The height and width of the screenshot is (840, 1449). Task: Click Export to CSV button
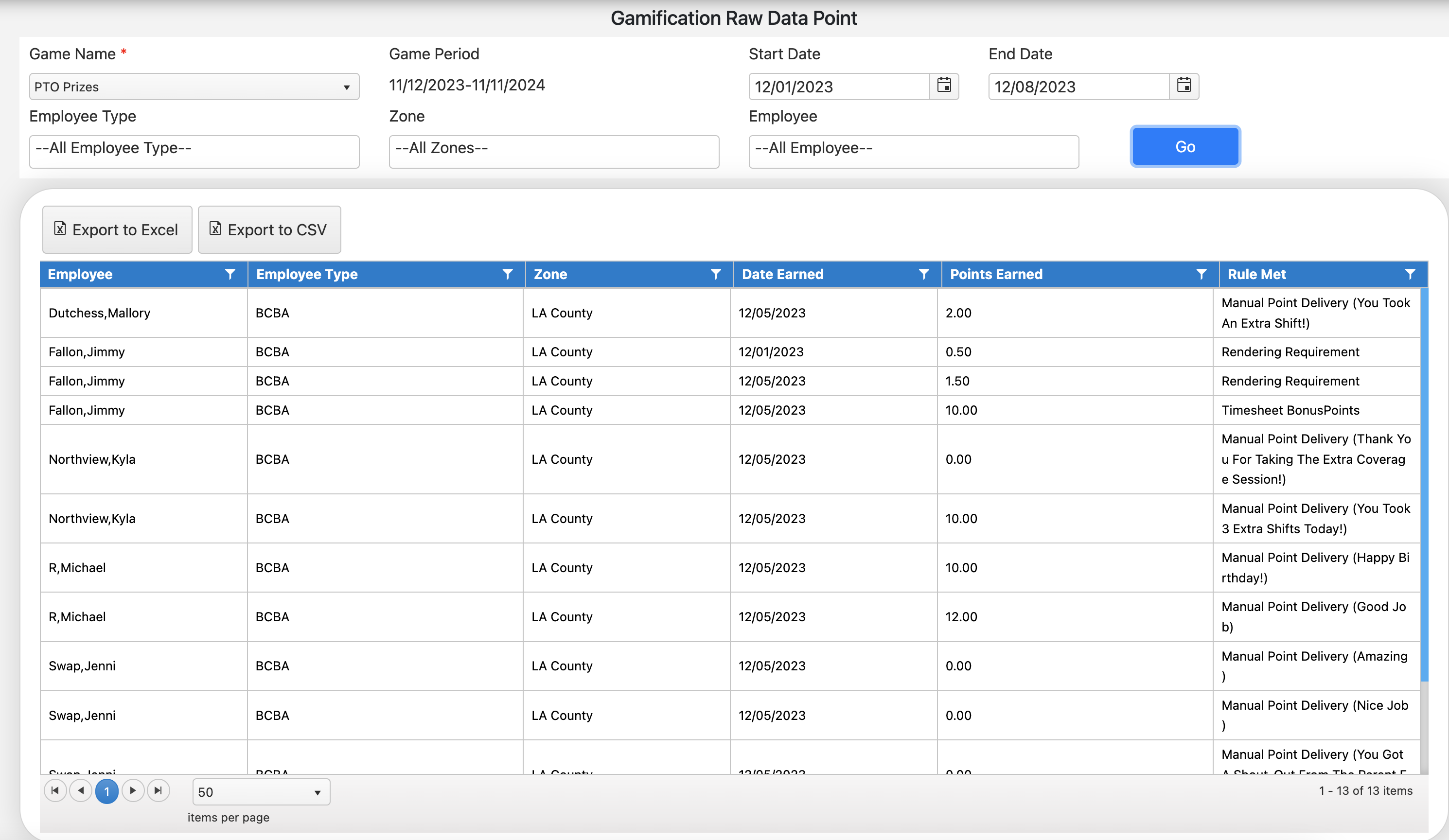pos(269,229)
